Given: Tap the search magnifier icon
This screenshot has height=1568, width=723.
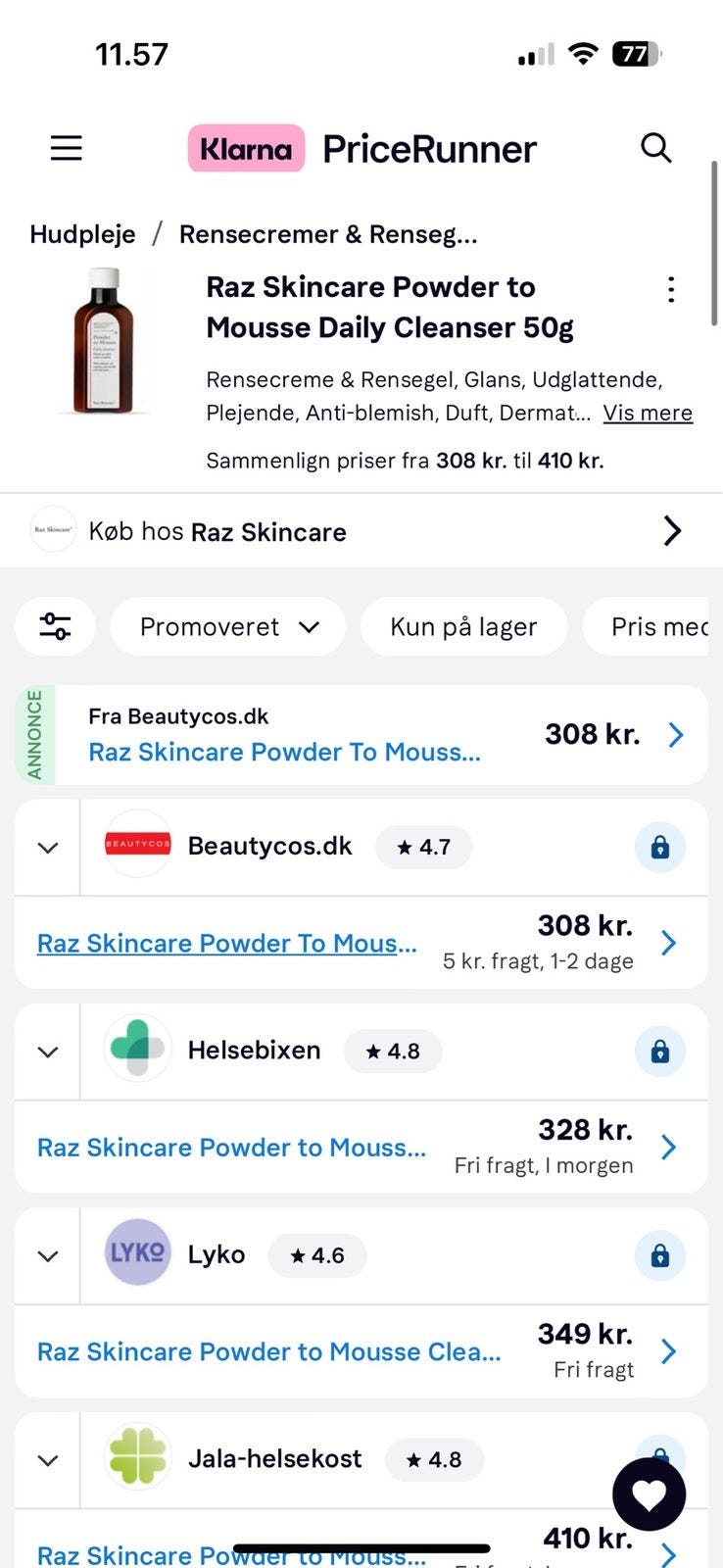Looking at the screenshot, I should [655, 148].
